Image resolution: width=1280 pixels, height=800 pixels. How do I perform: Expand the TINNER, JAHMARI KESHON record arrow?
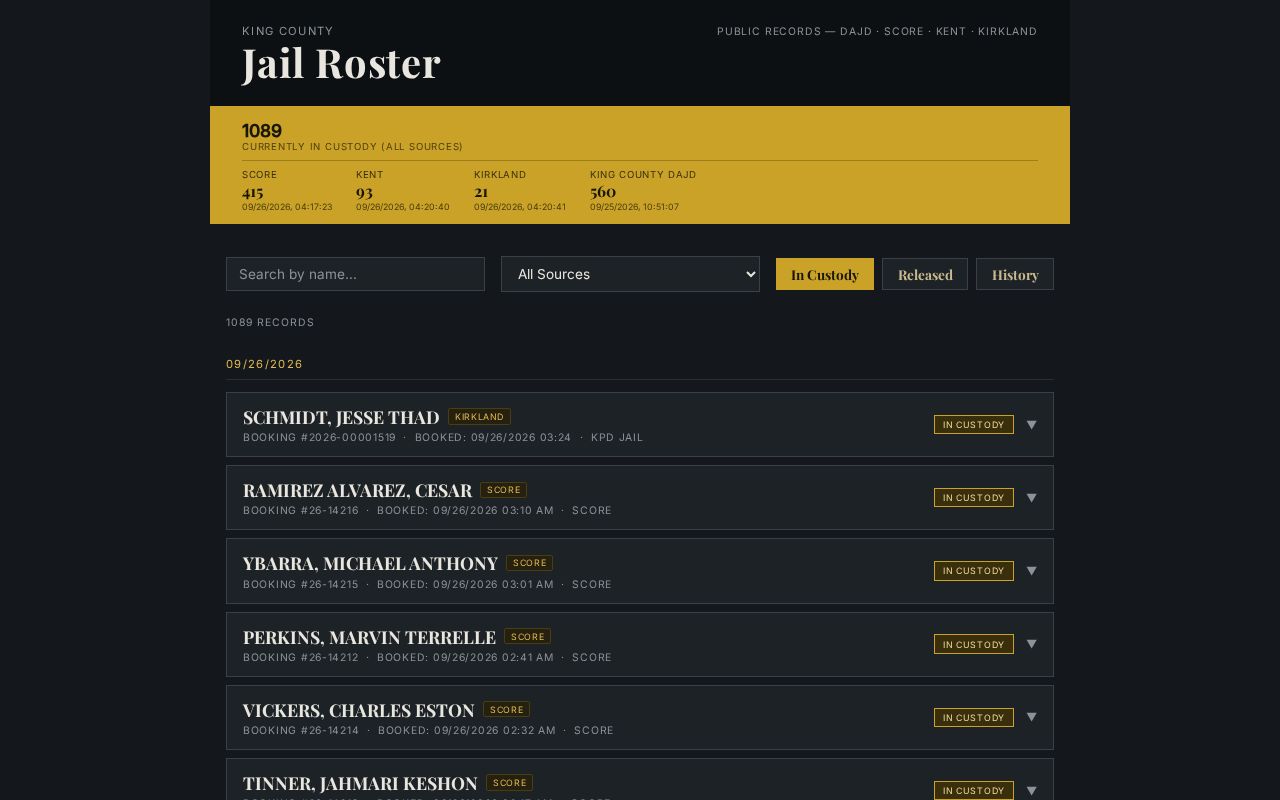coord(1031,790)
